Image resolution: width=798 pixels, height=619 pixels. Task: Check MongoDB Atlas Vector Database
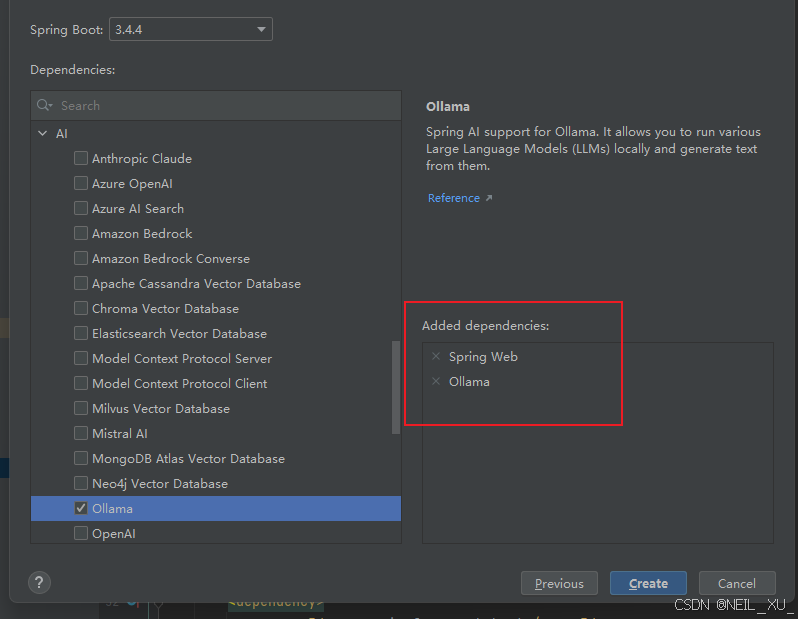(x=81, y=458)
